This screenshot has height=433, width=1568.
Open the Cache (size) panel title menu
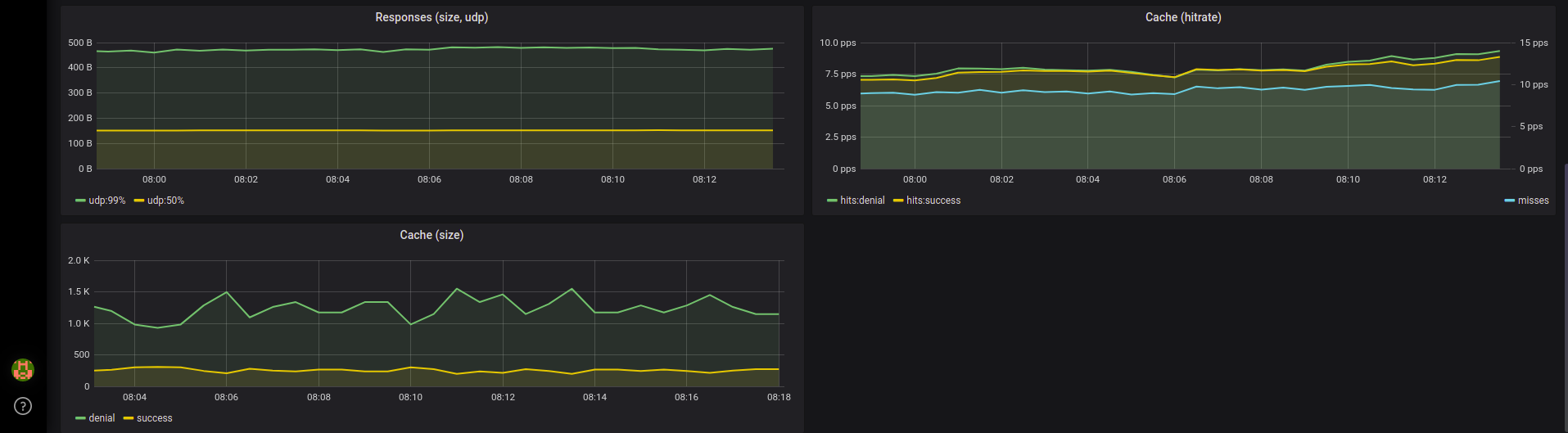coord(432,235)
